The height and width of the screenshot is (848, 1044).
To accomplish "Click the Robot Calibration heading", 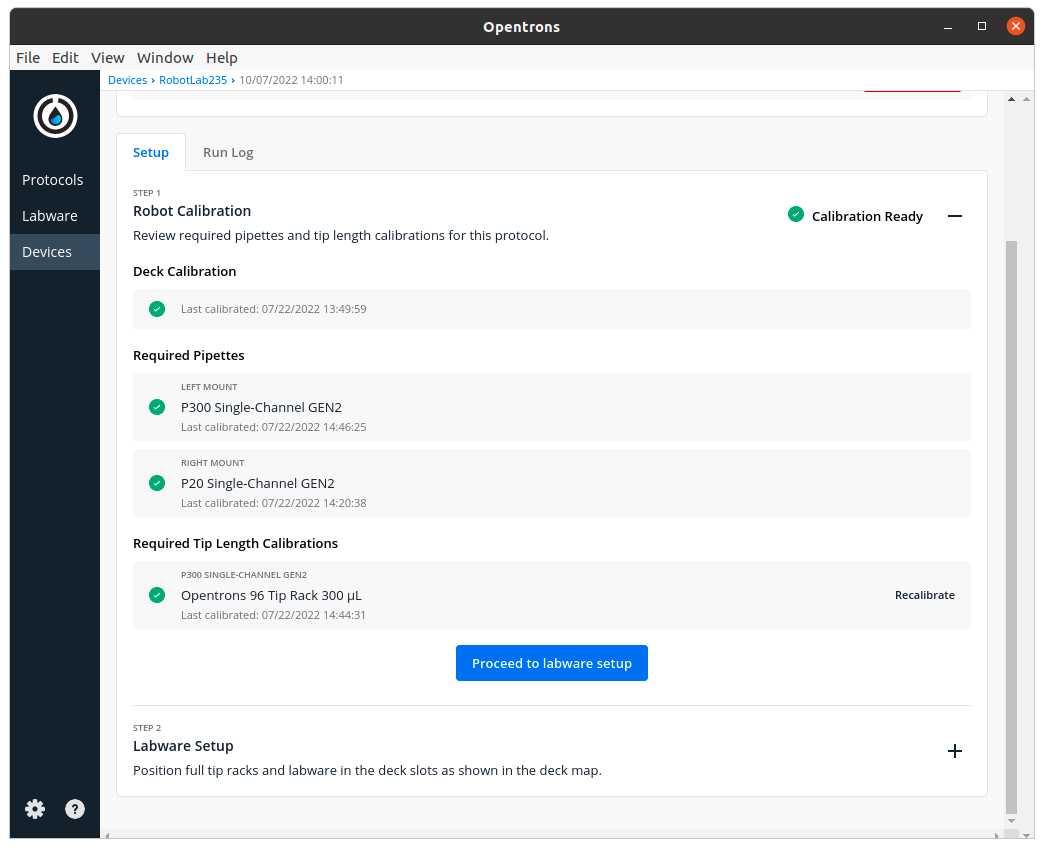I will (x=192, y=211).
